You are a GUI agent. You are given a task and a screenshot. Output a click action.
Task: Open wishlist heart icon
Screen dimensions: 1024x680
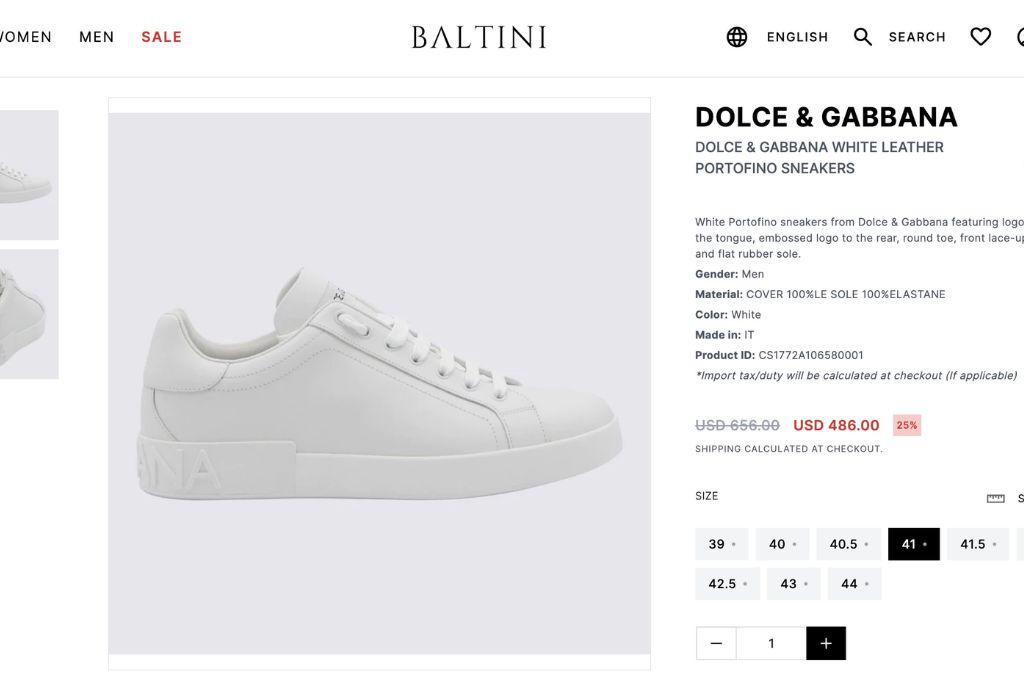981,37
